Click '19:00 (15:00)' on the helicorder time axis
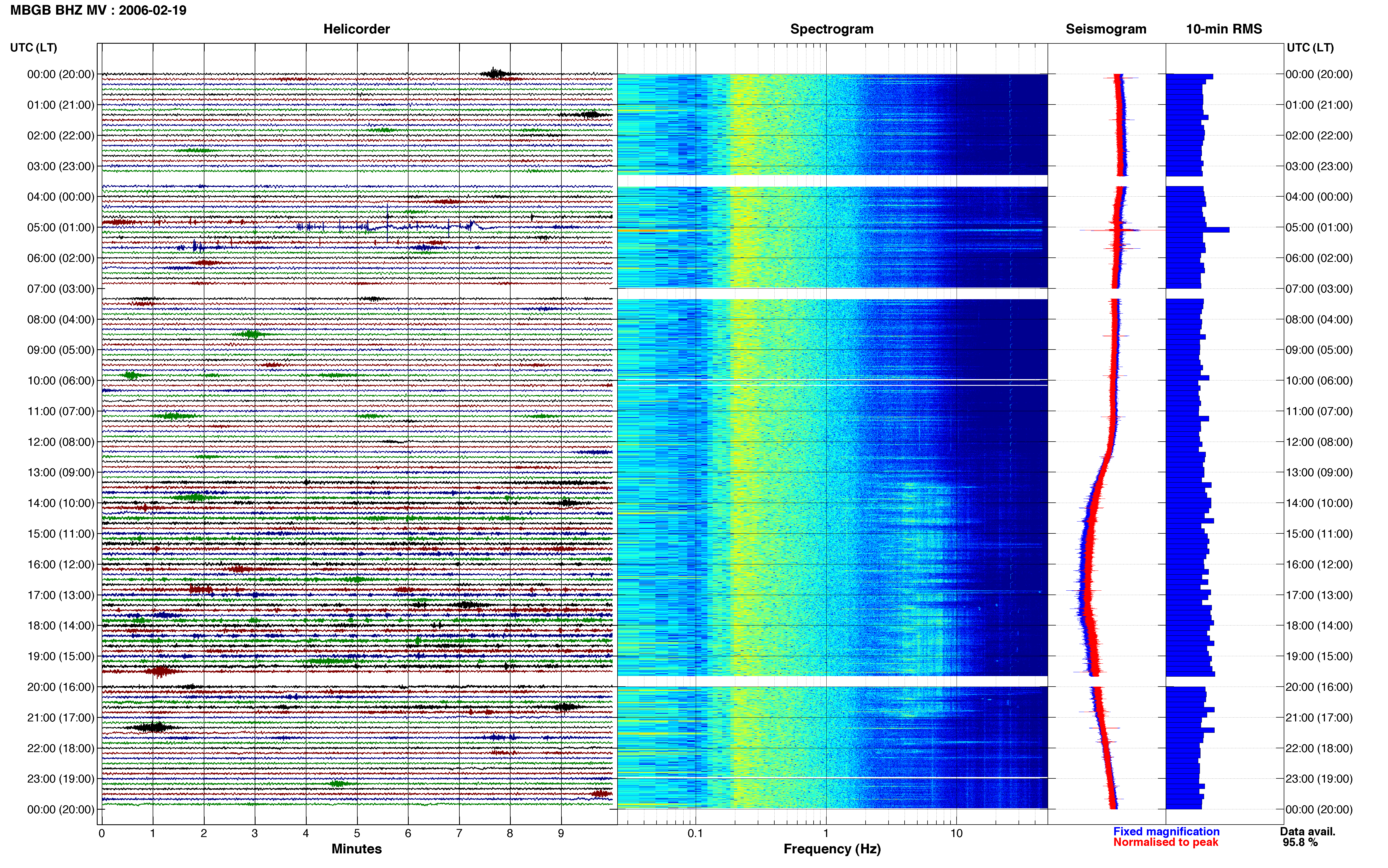The width and height of the screenshot is (1388, 868). point(61,656)
